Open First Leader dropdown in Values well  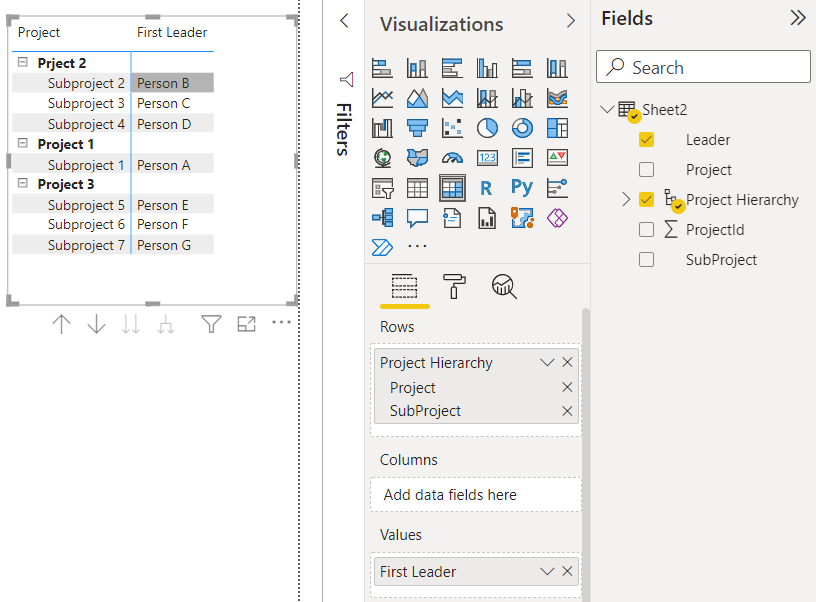547,571
